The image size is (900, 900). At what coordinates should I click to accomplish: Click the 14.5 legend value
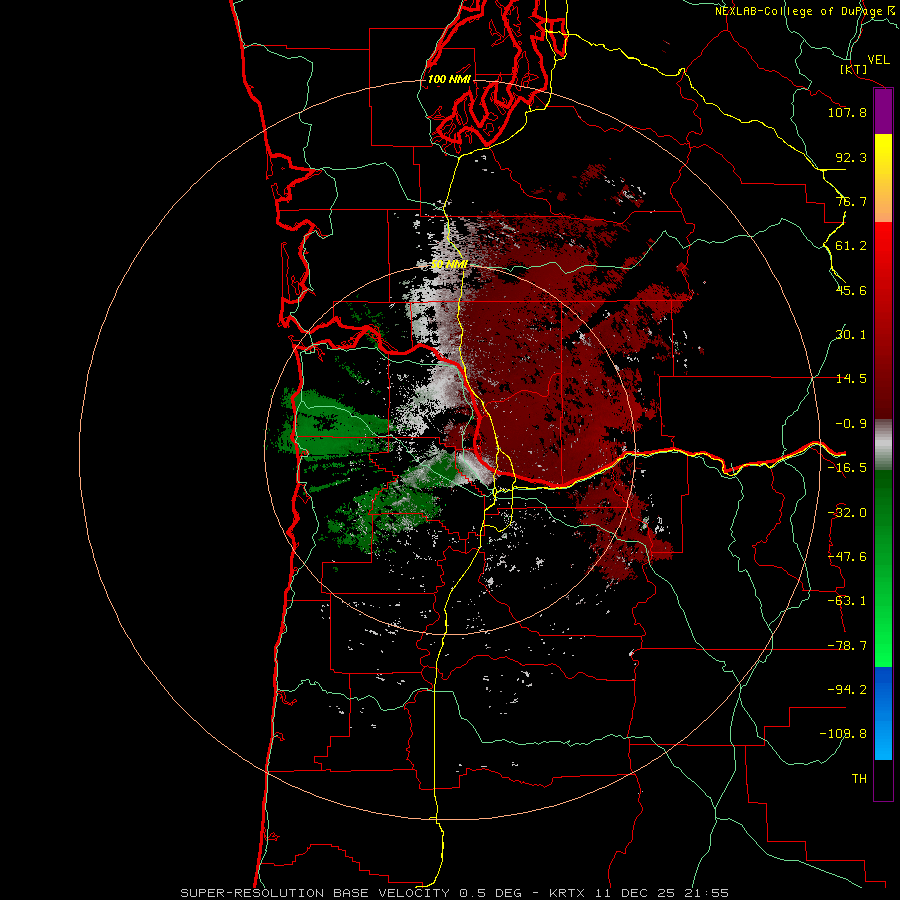pyautogui.click(x=851, y=379)
